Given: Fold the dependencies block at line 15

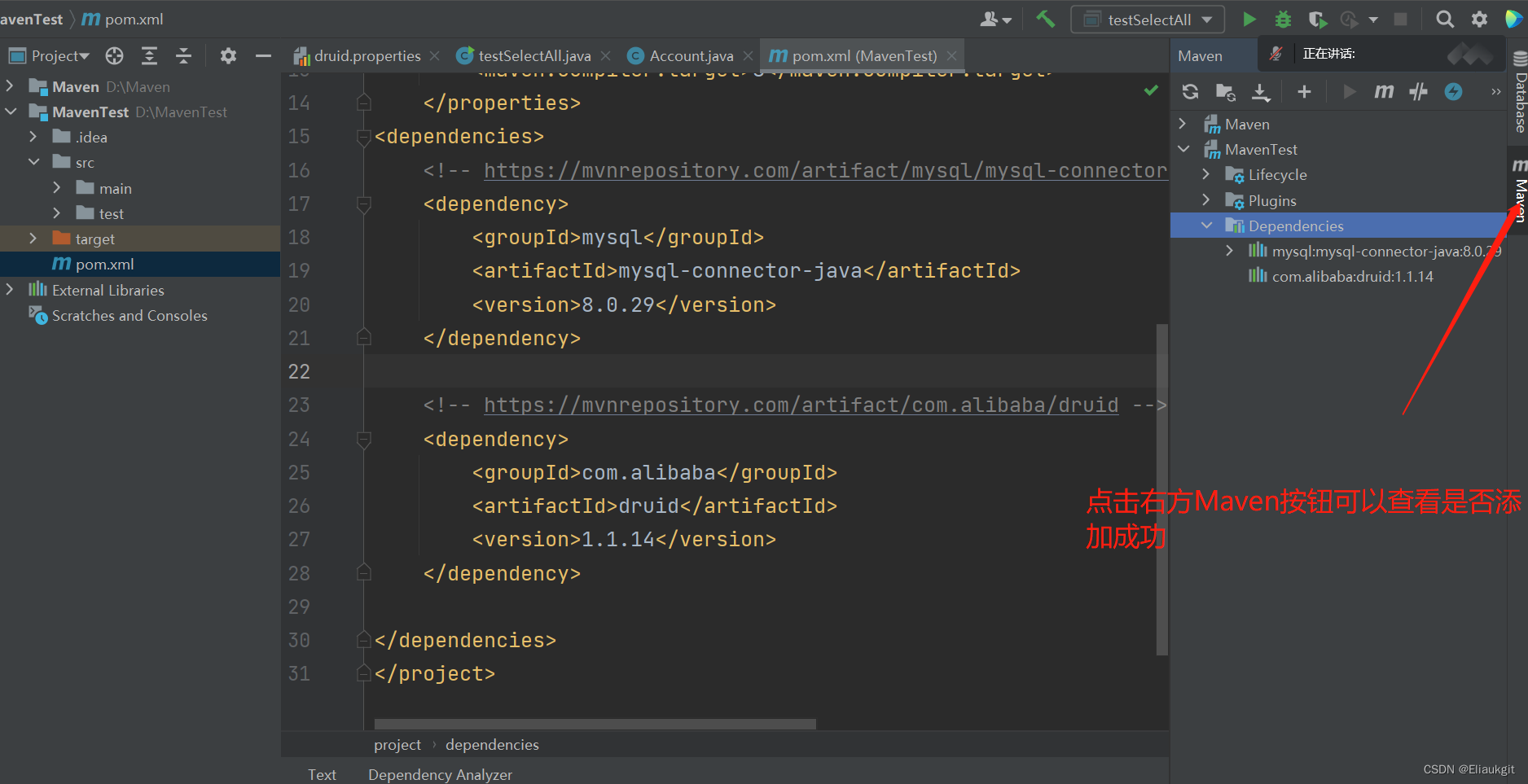Looking at the screenshot, I should (364, 138).
